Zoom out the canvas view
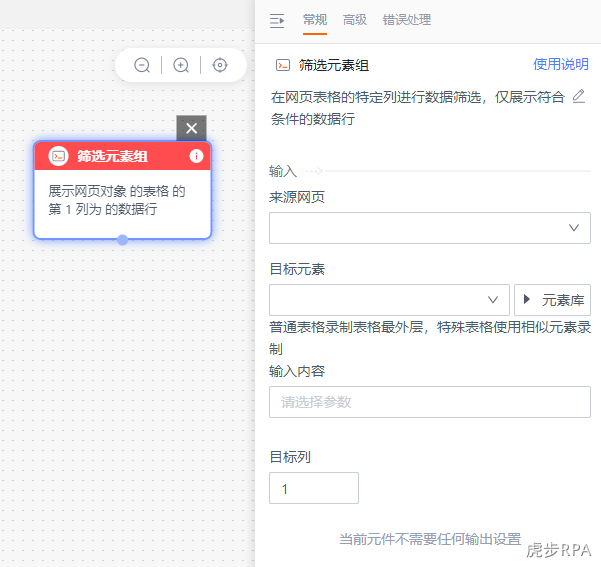Viewport: 601px width, 567px height. click(142, 65)
